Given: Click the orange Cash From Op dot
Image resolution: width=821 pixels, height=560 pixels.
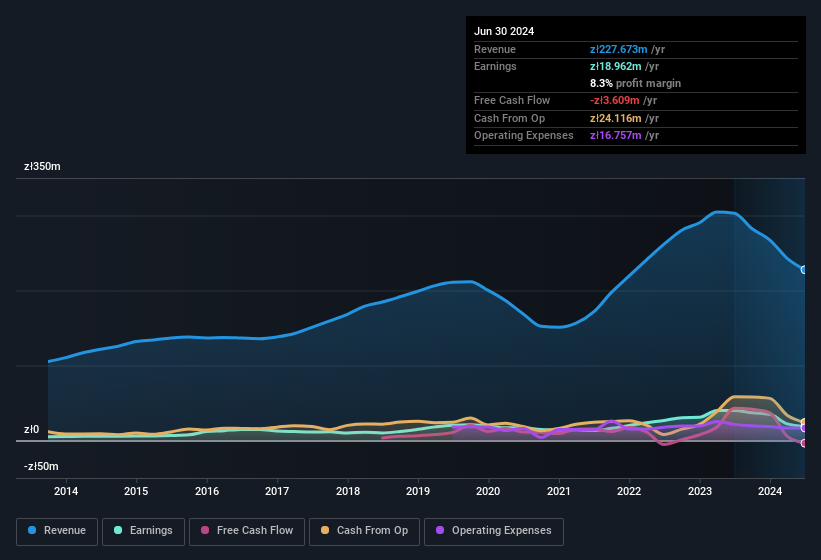Looking at the screenshot, I should click(326, 531).
